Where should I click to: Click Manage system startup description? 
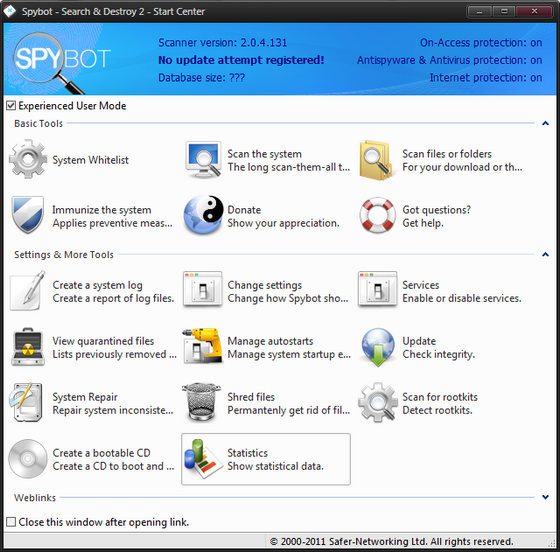(289, 355)
